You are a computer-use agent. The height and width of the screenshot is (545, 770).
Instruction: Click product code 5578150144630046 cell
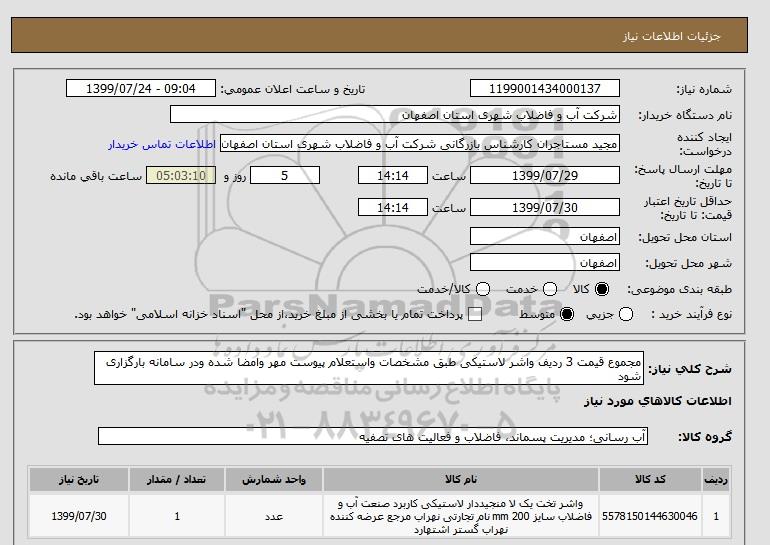650,516
